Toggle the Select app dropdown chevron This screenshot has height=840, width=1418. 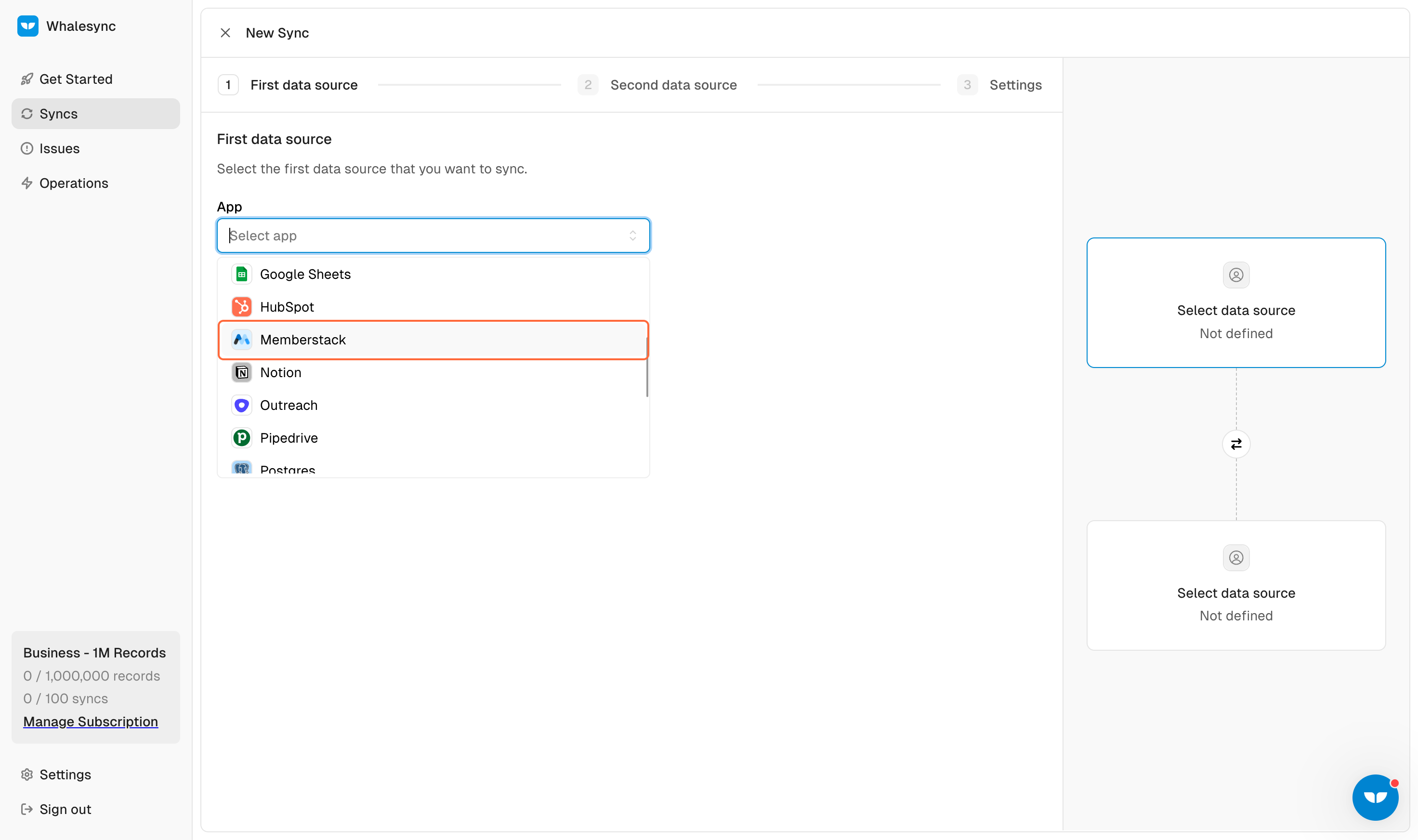632,236
